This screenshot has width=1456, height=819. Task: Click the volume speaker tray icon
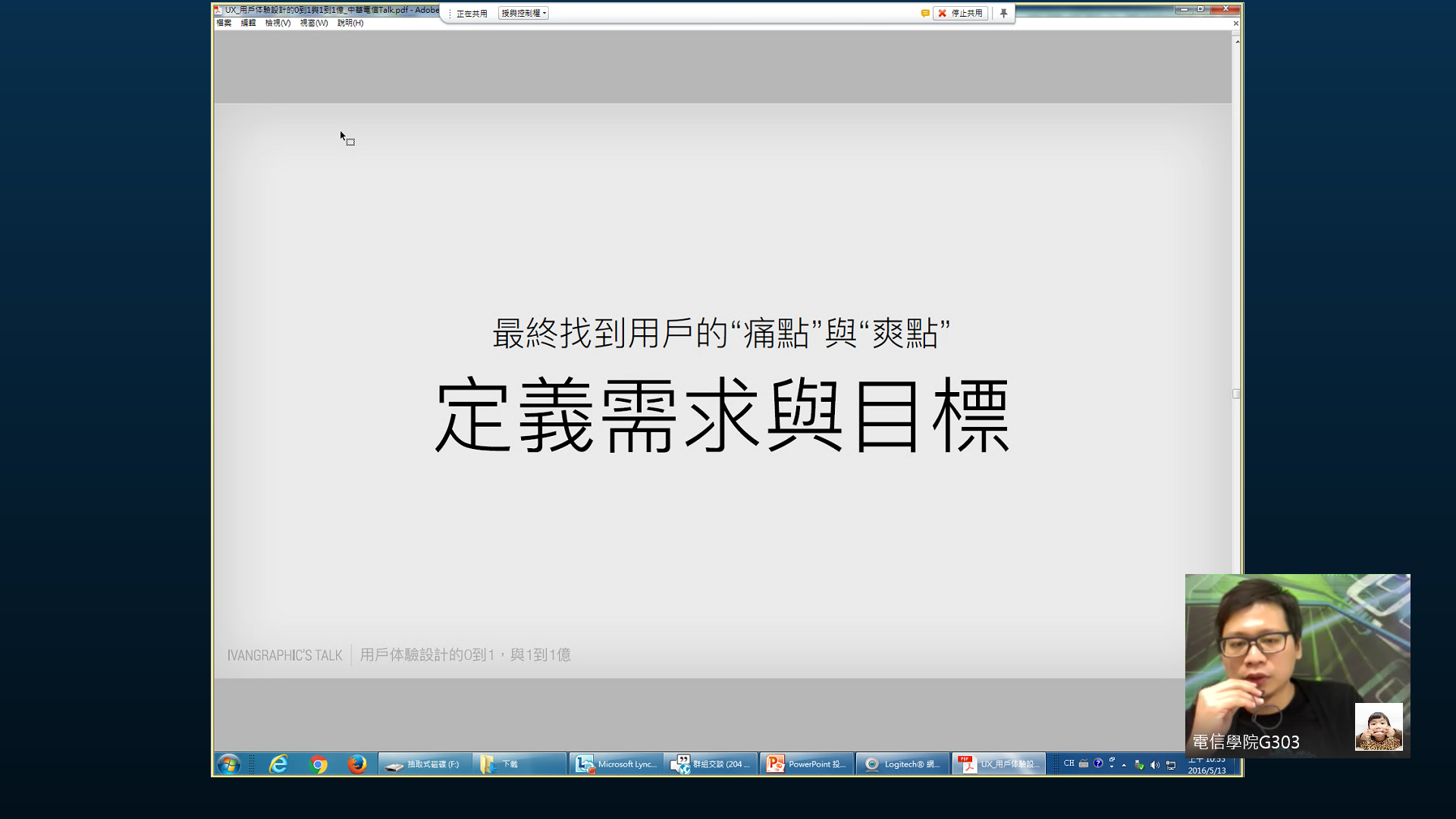click(x=1154, y=765)
